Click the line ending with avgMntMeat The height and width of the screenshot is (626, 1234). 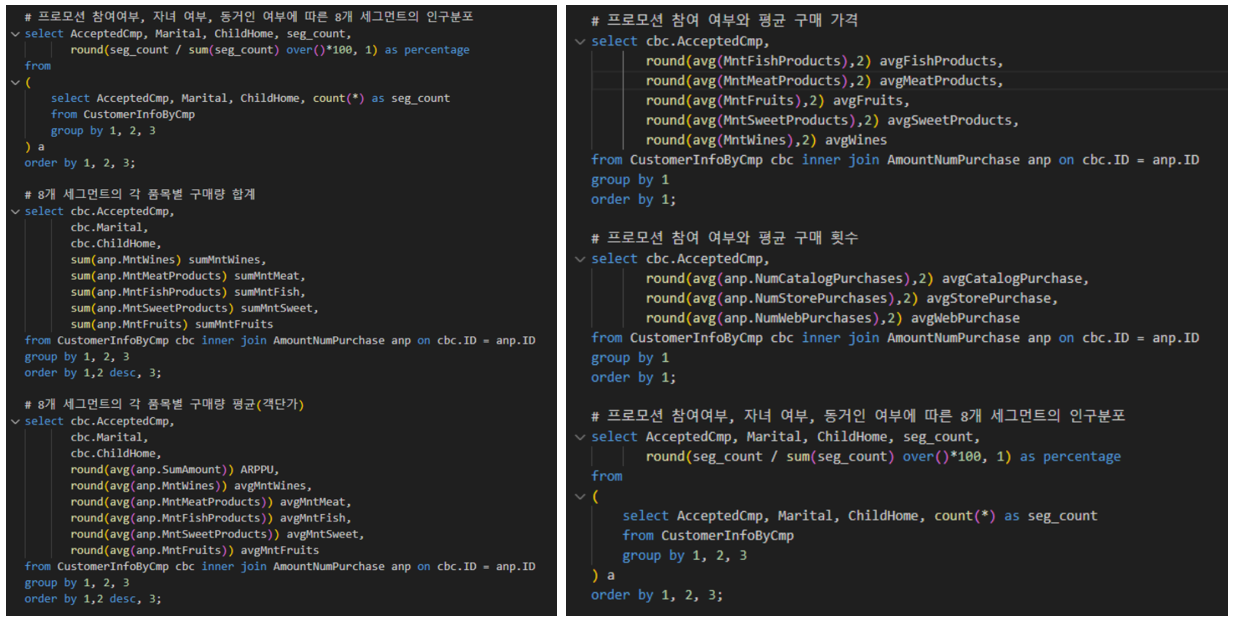coord(210,502)
